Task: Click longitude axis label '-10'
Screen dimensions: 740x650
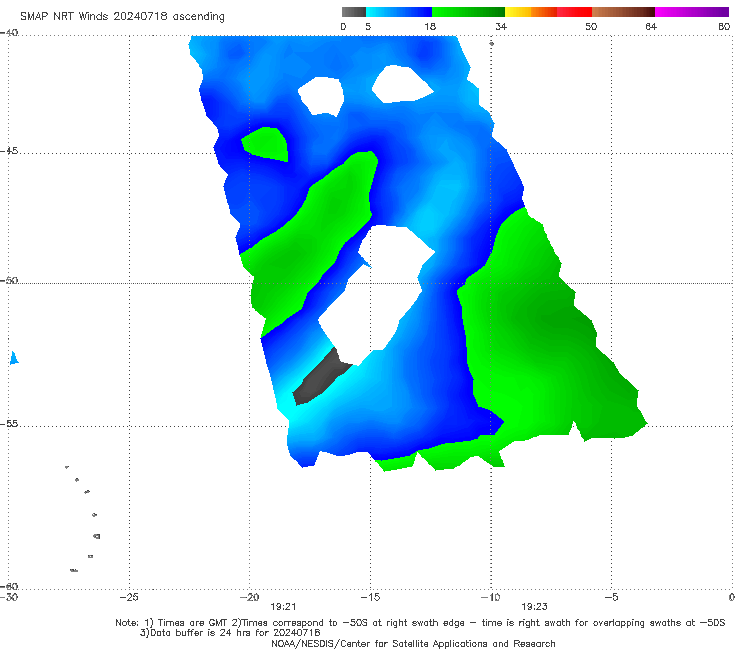Action: (490, 597)
